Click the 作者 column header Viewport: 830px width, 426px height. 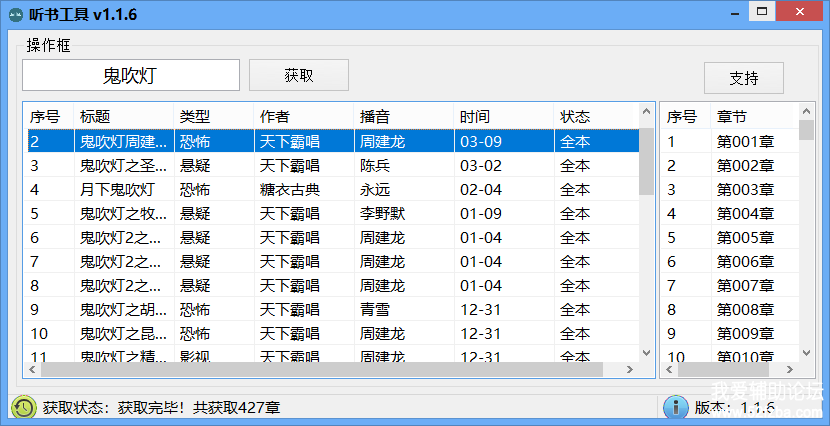(x=303, y=116)
